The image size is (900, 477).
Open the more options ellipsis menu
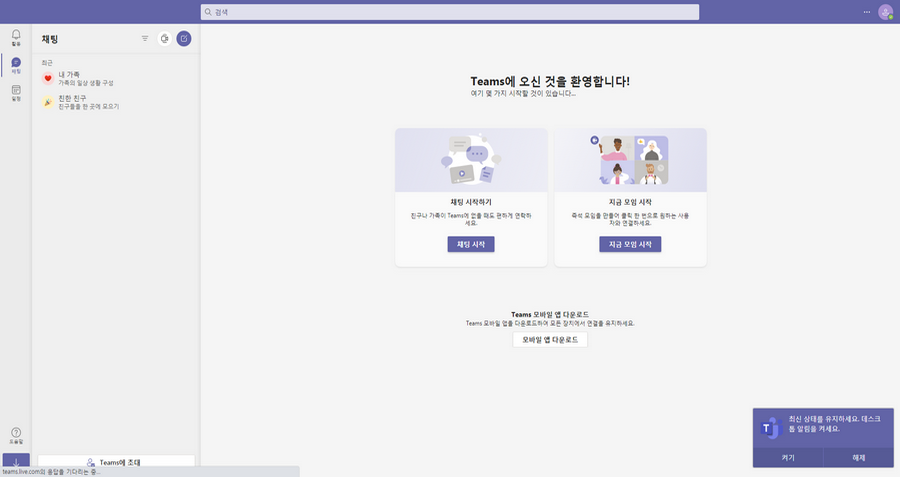click(x=867, y=12)
